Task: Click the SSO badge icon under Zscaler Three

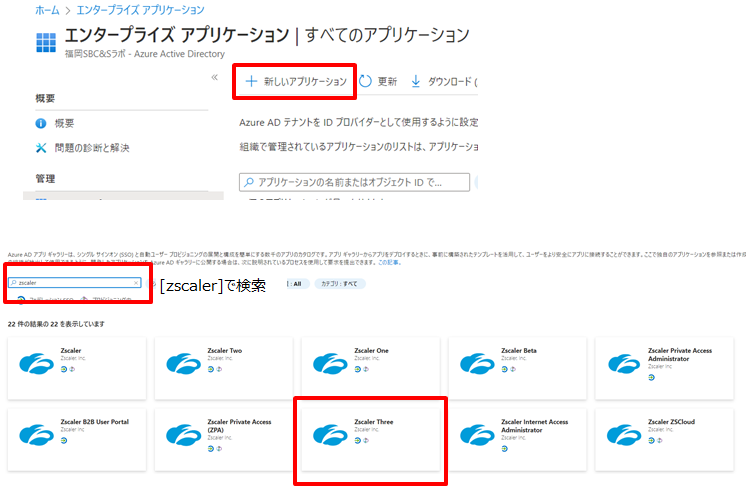Action: (357, 441)
